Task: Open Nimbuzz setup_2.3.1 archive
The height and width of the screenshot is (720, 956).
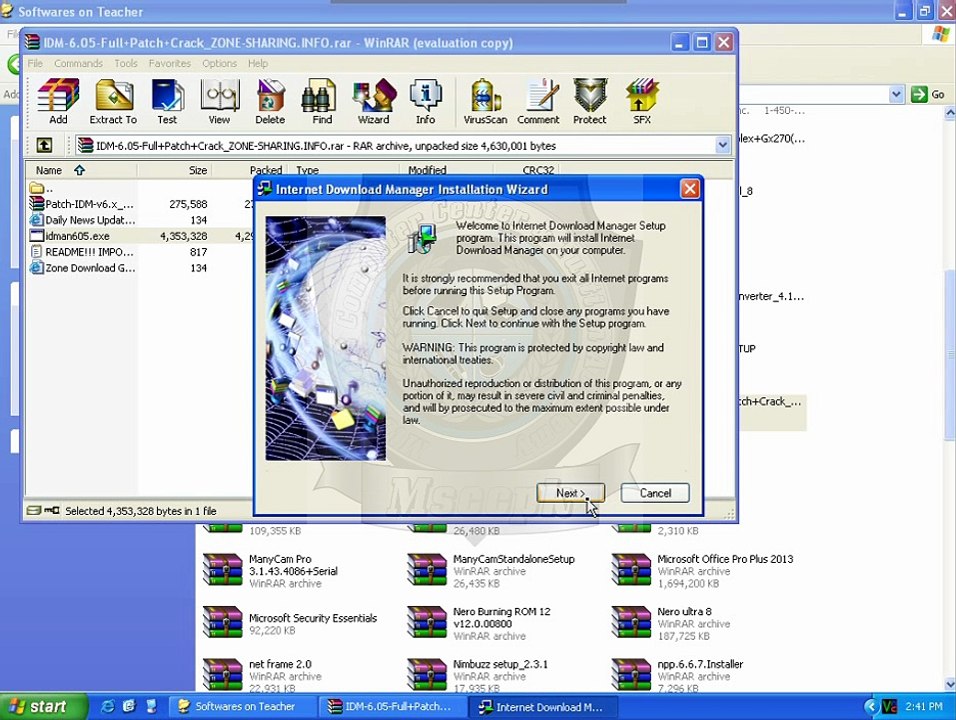Action: click(x=478, y=675)
